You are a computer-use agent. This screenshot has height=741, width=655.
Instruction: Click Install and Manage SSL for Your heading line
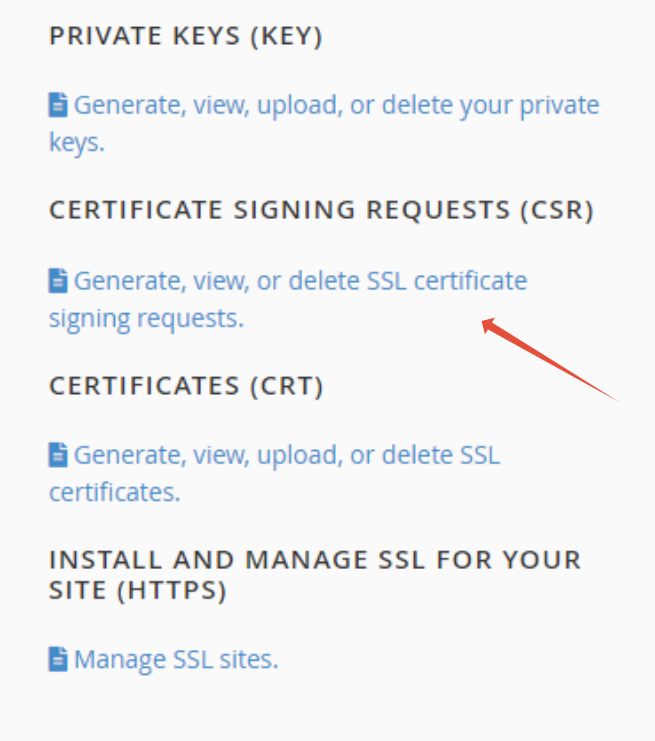315,560
